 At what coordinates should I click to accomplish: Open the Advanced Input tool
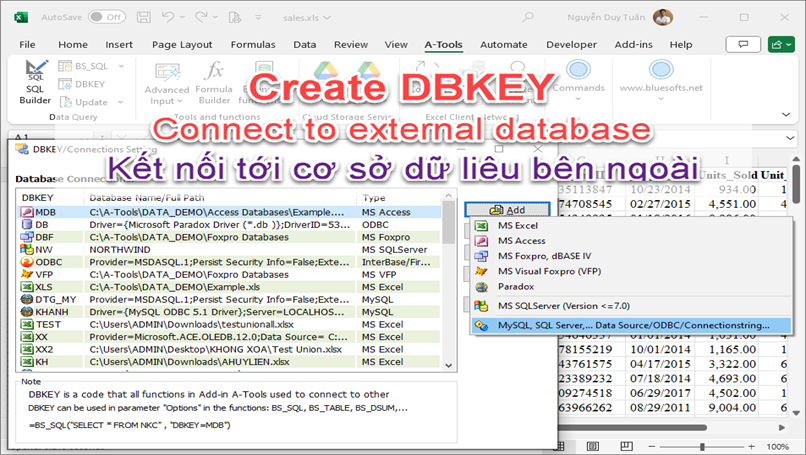[167, 83]
